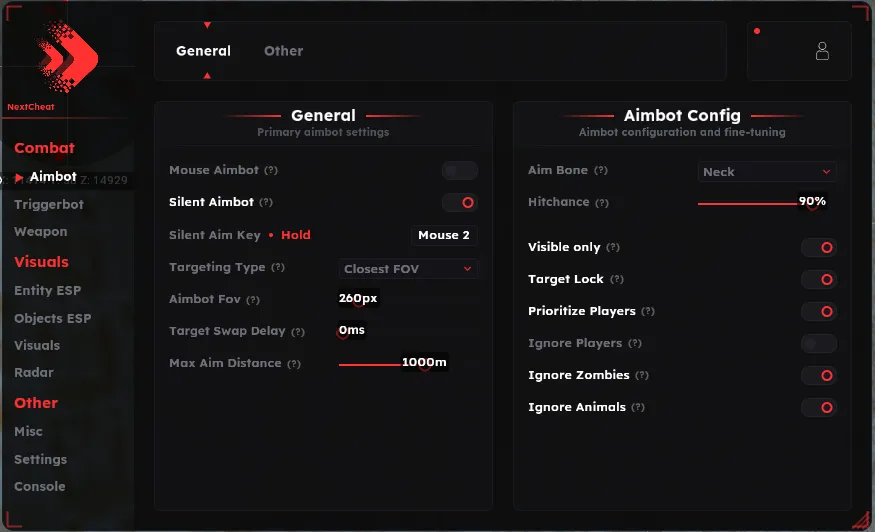Open Triggerbot in the sidebar
This screenshot has width=875, height=532.
click(x=49, y=204)
